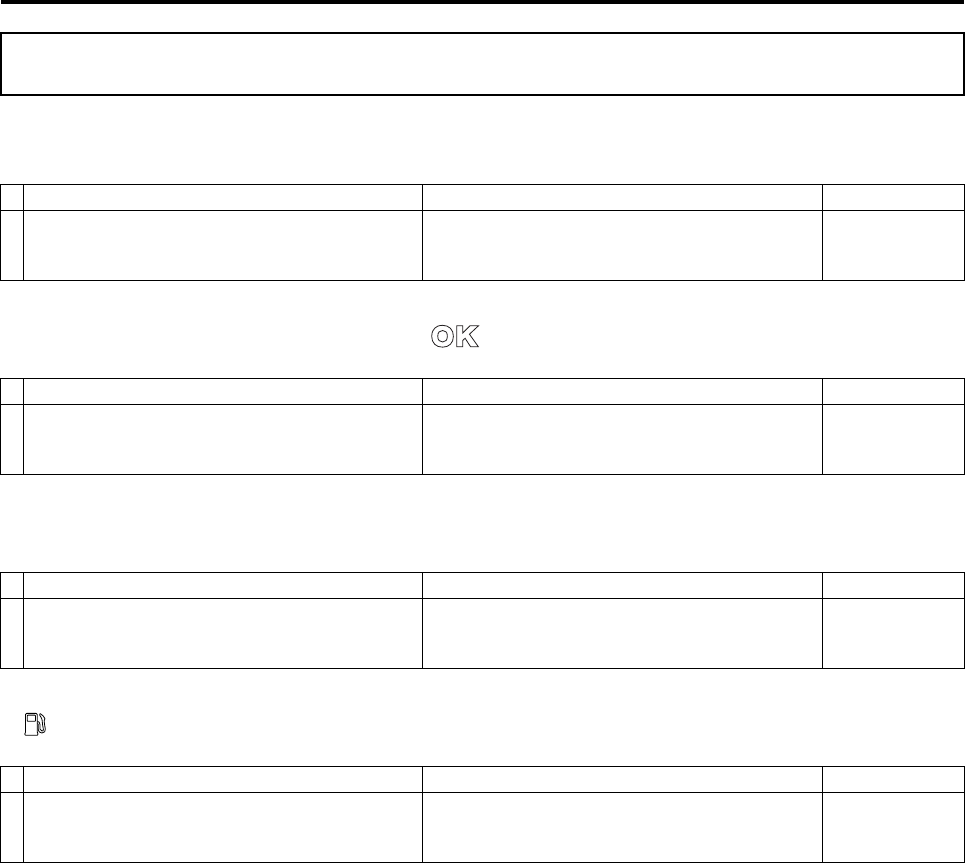This screenshot has height=863, width=965.
Task: Click middle body cell of table below fuel pump
Action: coord(622,825)
